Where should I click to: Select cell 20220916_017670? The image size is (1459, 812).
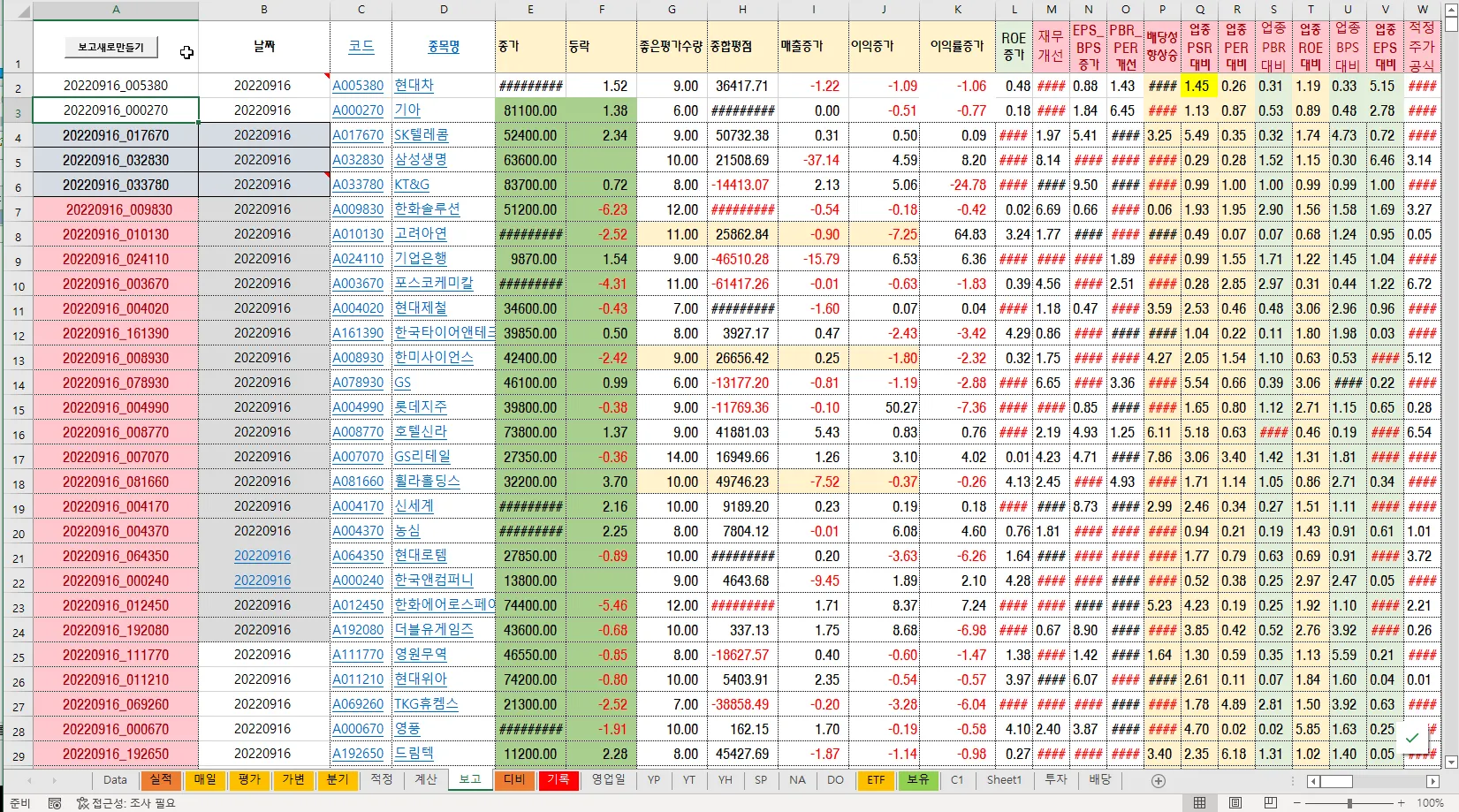116,135
